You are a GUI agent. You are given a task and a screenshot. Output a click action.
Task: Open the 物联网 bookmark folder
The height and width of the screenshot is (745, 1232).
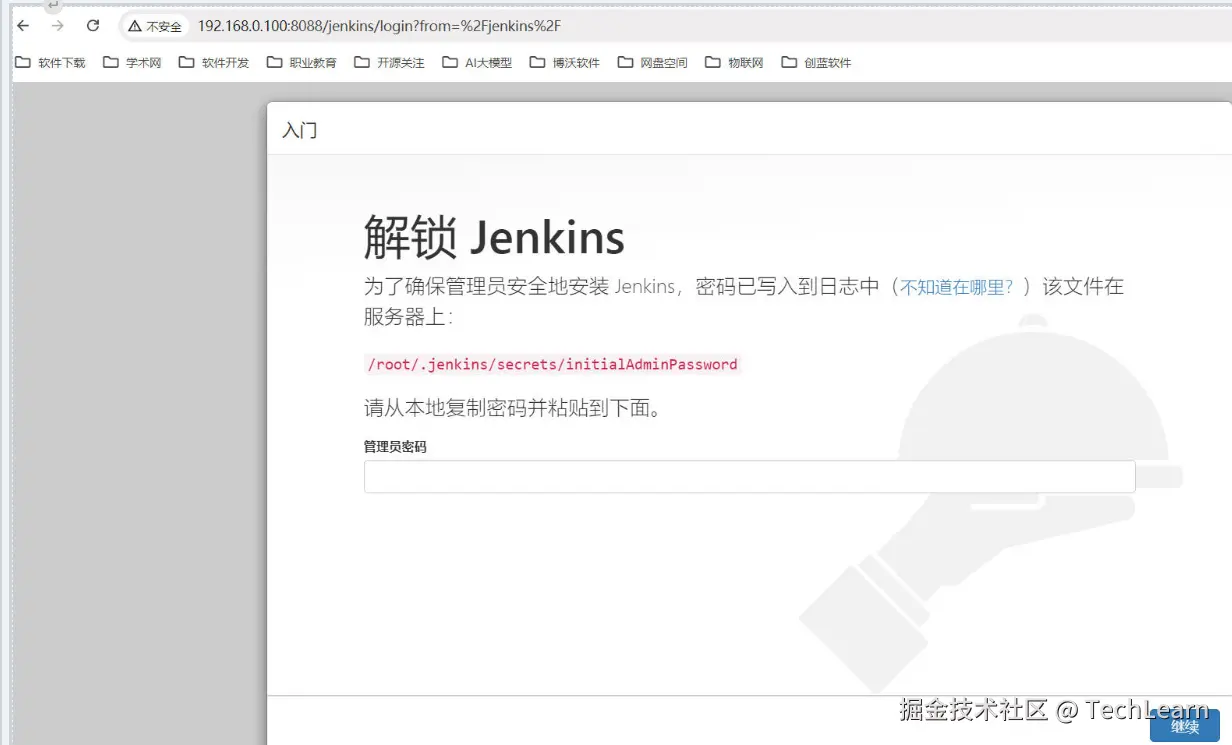[734, 62]
